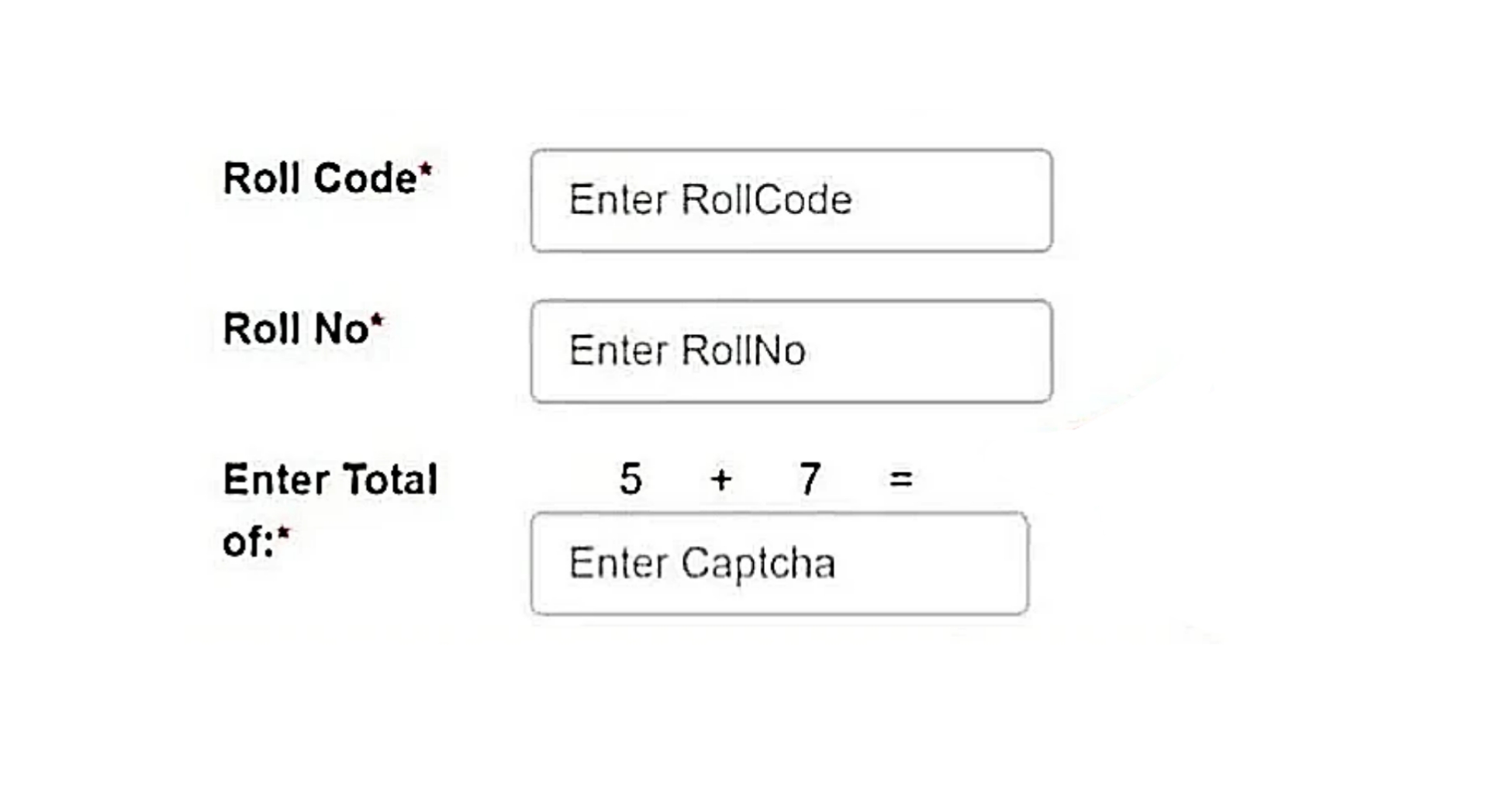Select the Enter Captcha input box

pos(779,564)
